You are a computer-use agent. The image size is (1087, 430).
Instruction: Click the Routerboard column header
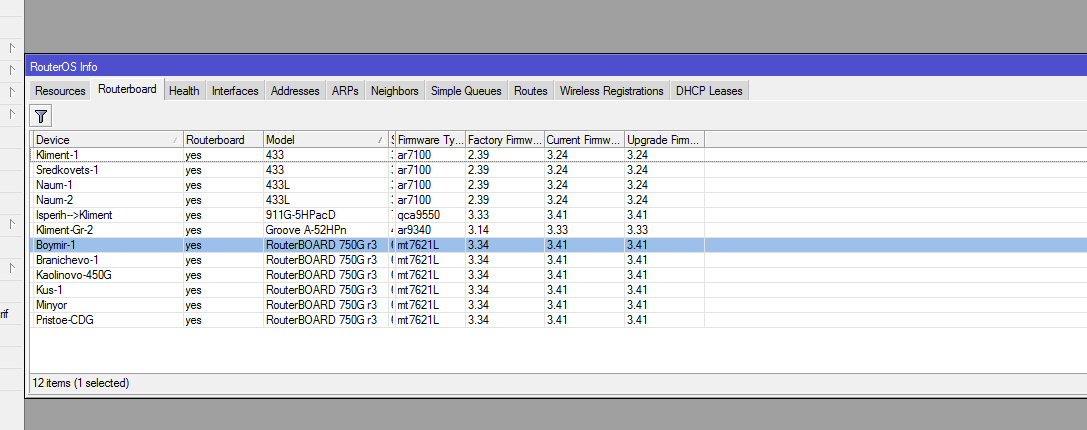[222, 140]
